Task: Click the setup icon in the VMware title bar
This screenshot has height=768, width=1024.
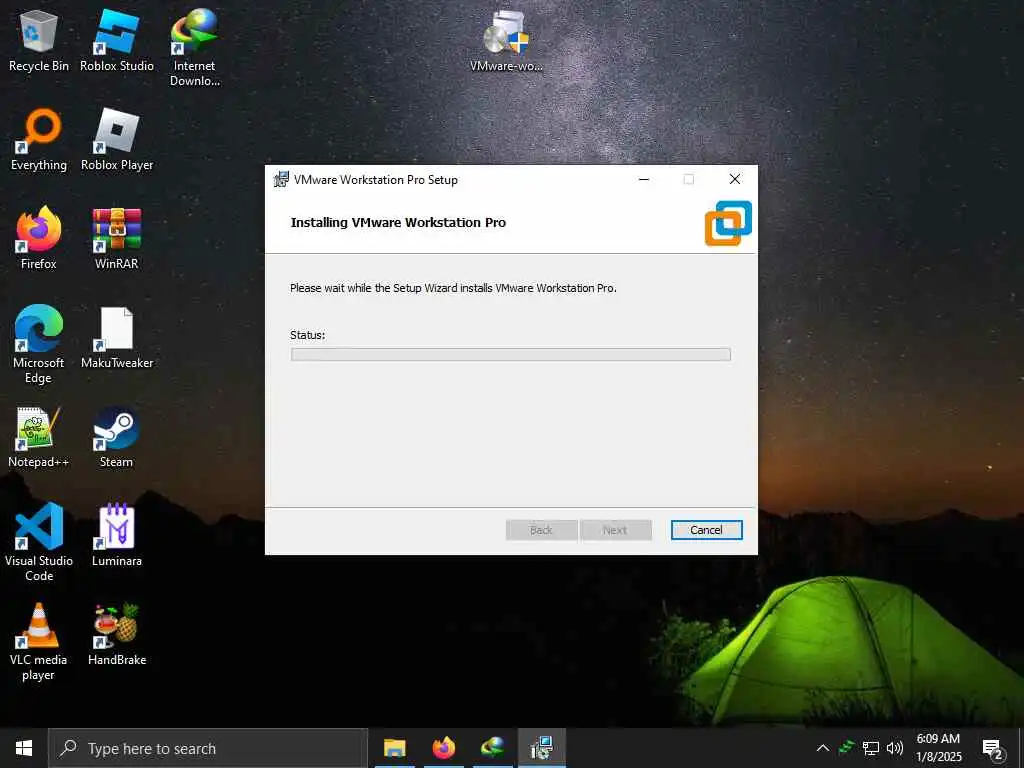Action: (x=281, y=180)
